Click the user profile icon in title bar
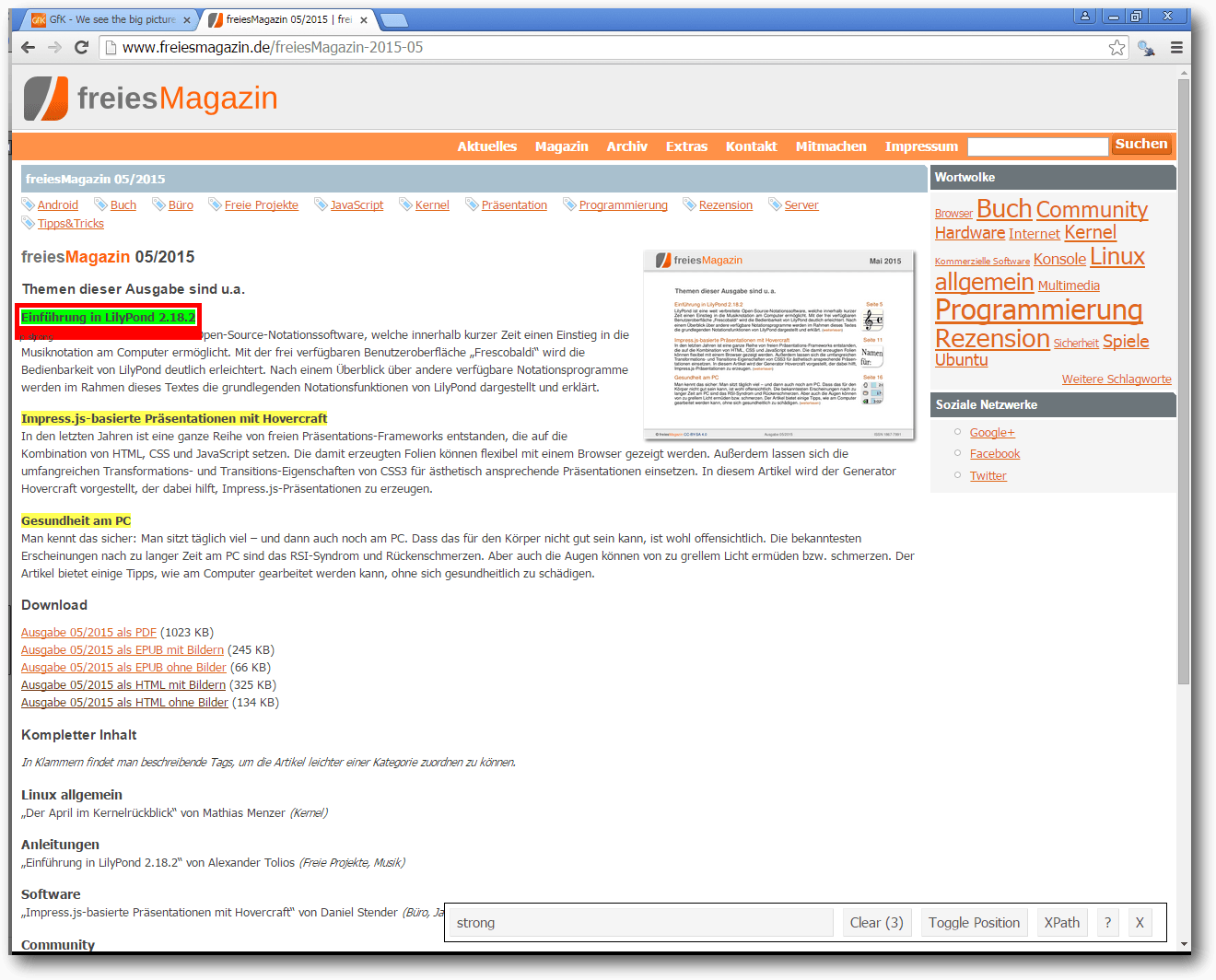Image resolution: width=1216 pixels, height=980 pixels. (x=1085, y=16)
